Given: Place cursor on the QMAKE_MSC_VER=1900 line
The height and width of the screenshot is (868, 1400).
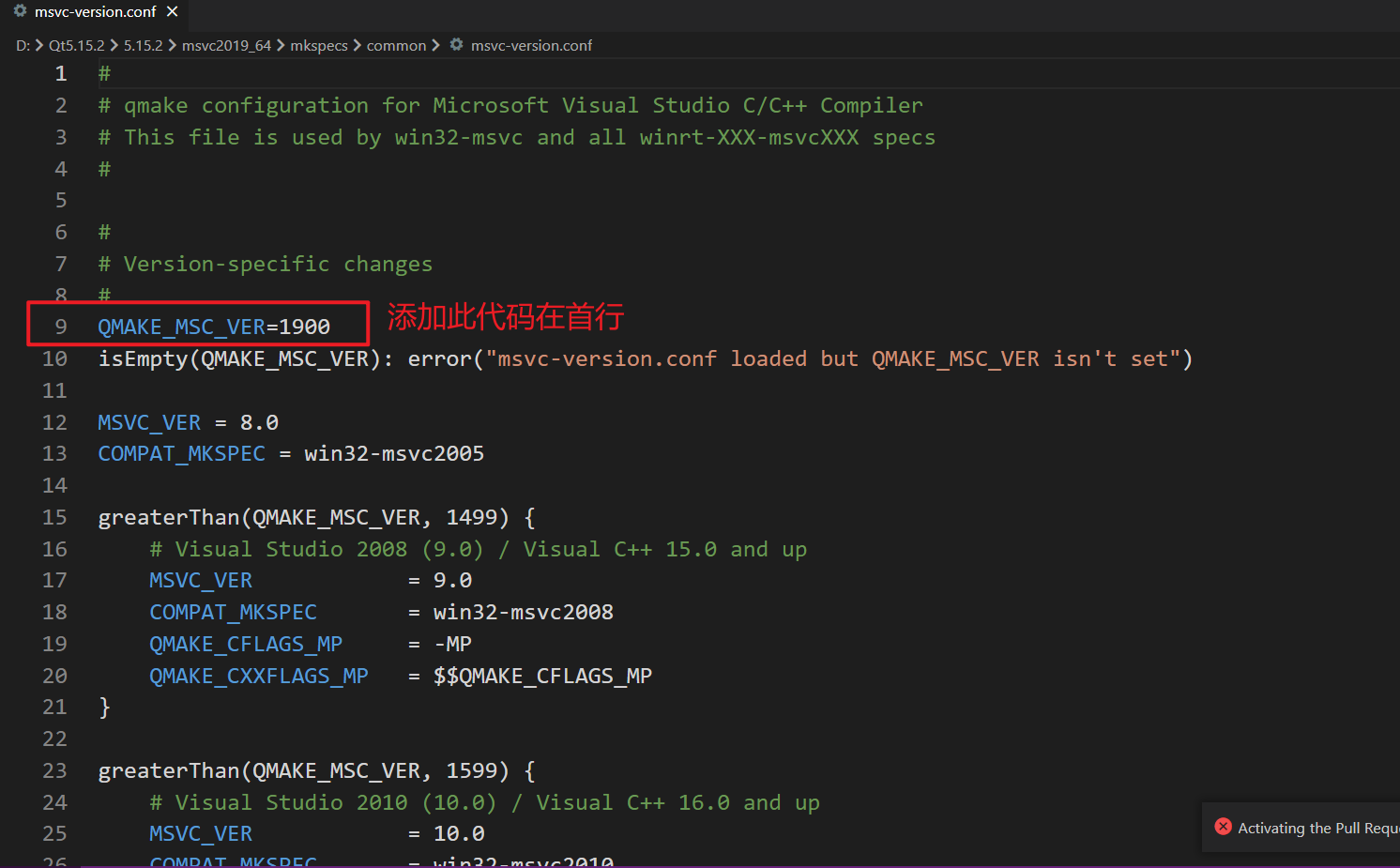Looking at the screenshot, I should pos(213,326).
